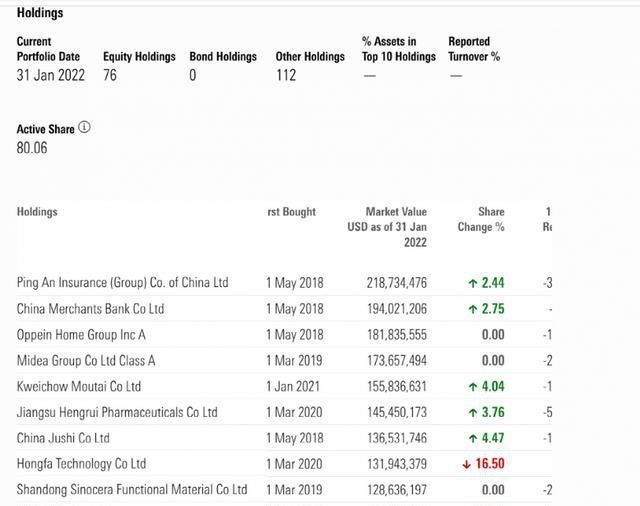The height and width of the screenshot is (506, 640).
Task: Click Bond Holdings value 0
Action: 193,75
